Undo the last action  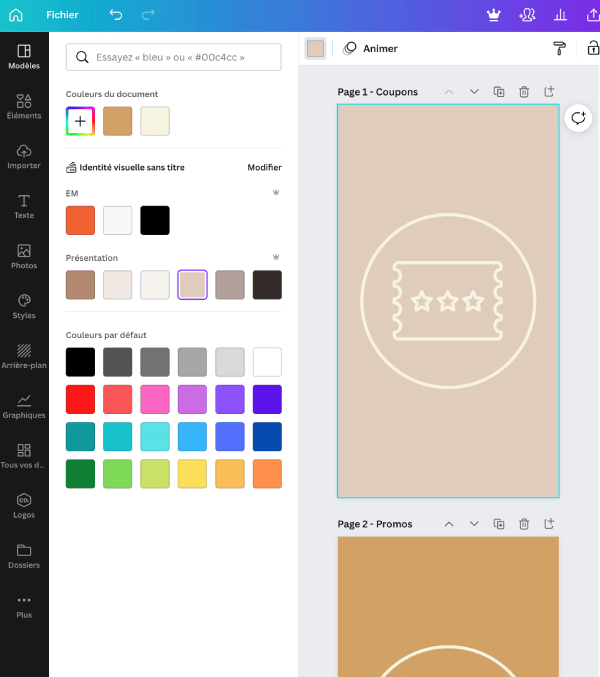(x=116, y=15)
